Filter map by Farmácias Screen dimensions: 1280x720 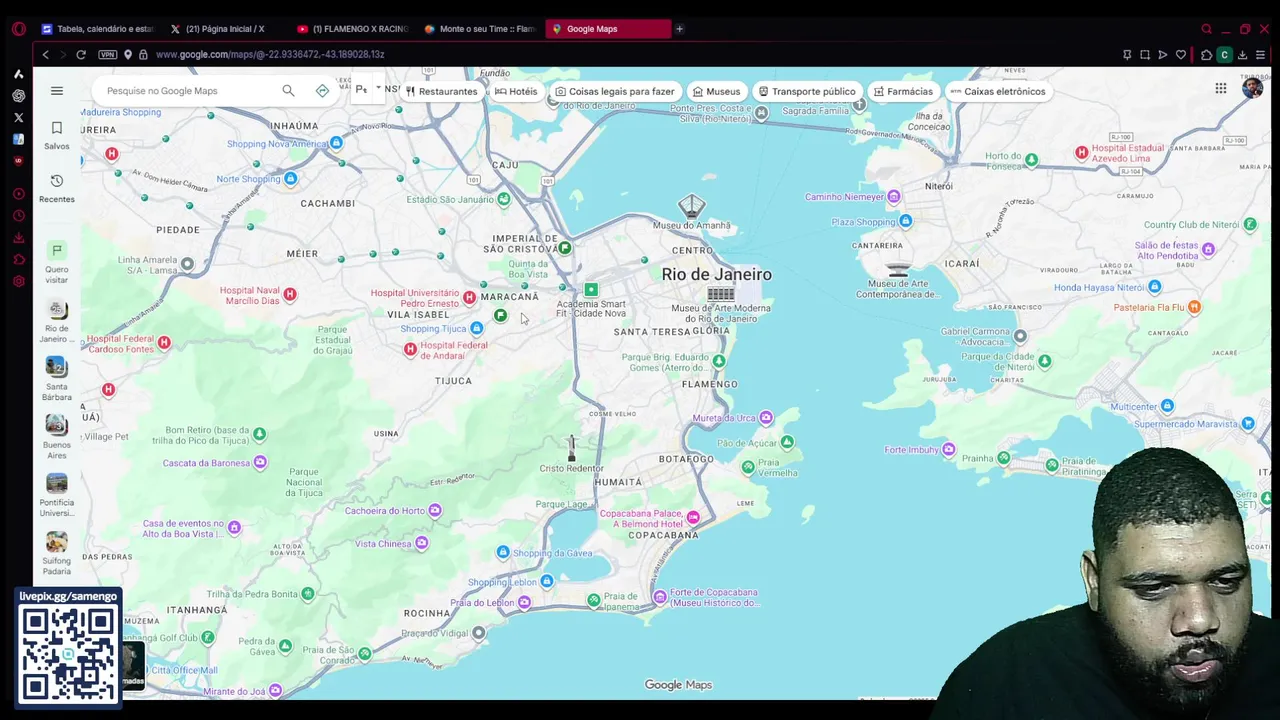coord(903,91)
